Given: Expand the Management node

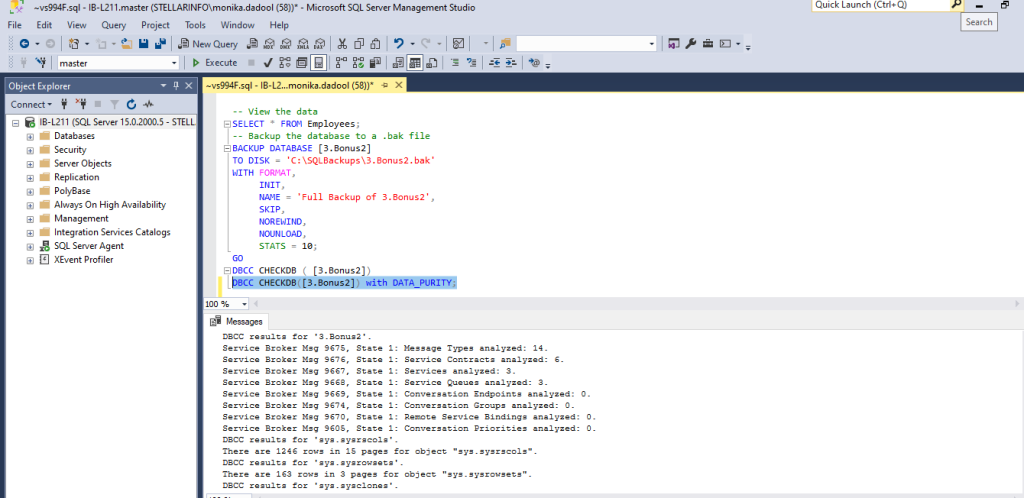Looking at the screenshot, I should [30, 219].
